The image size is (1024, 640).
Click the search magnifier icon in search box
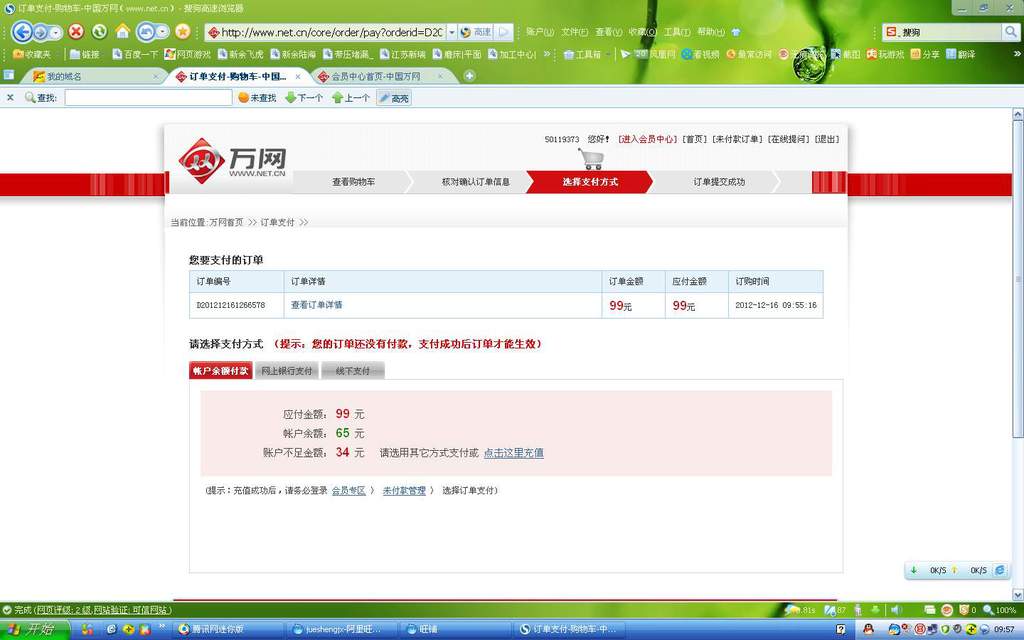1010,32
